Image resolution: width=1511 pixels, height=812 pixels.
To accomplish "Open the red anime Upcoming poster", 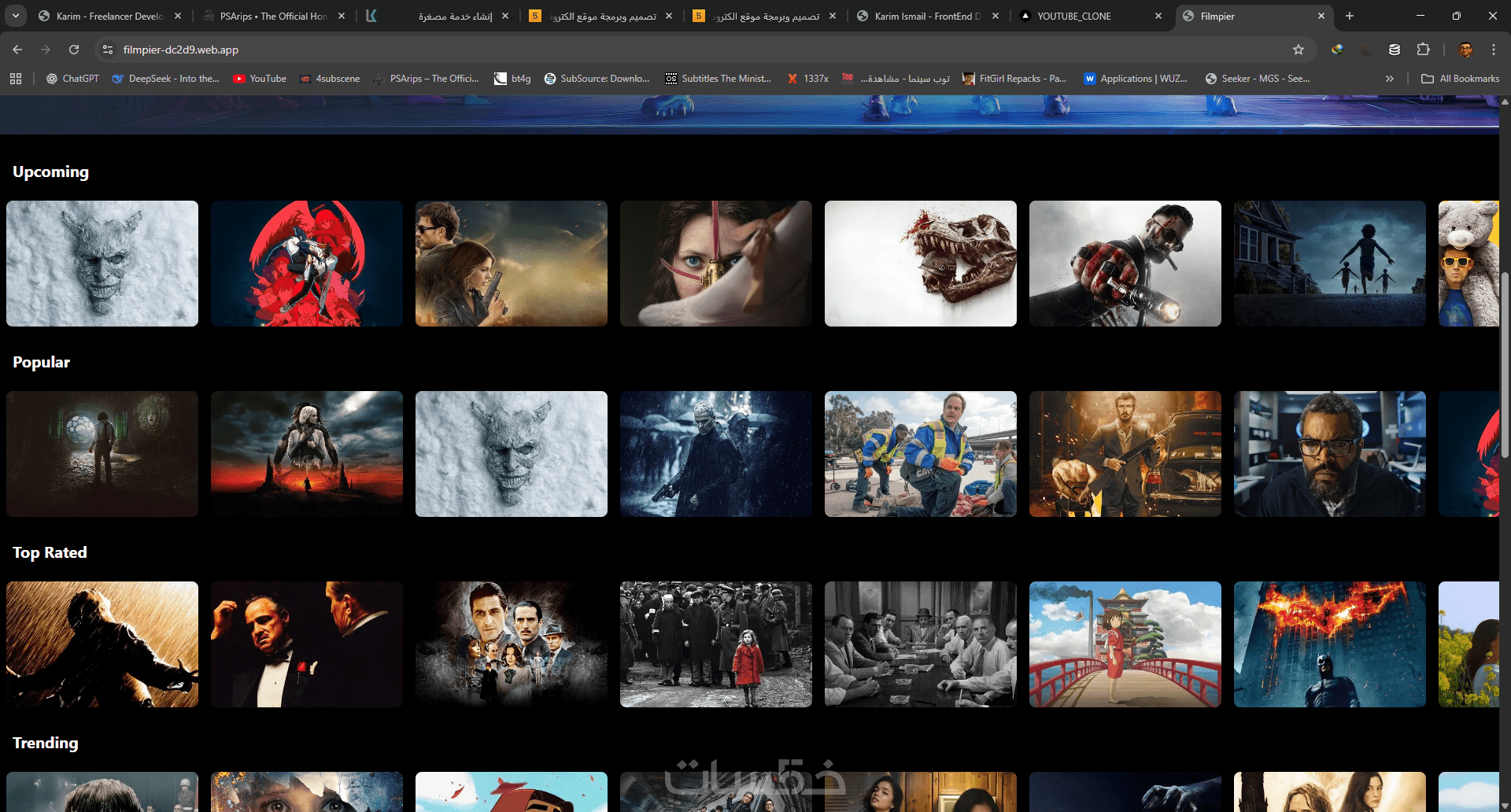I will point(307,264).
